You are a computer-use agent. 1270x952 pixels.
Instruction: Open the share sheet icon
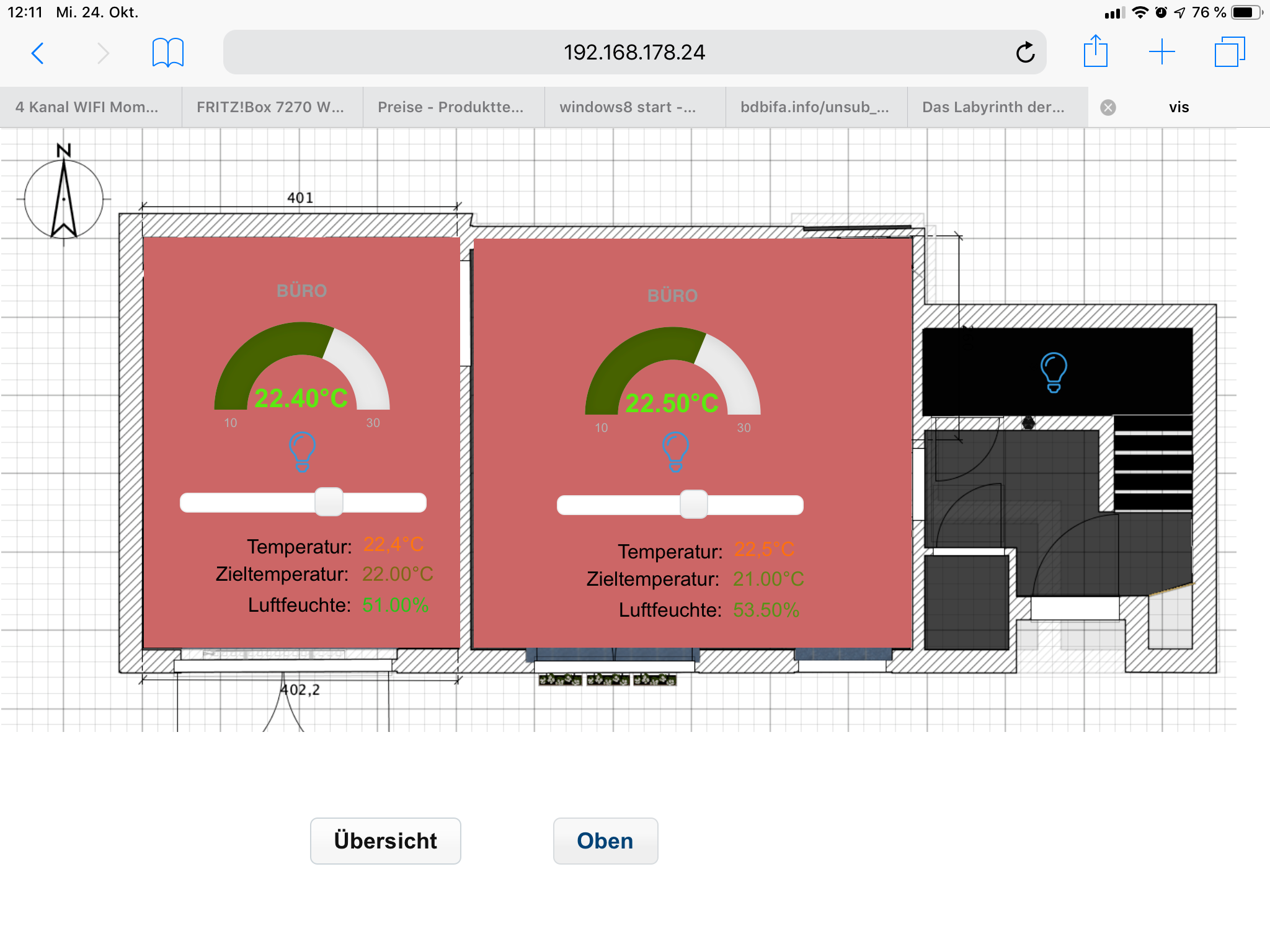click(x=1095, y=51)
